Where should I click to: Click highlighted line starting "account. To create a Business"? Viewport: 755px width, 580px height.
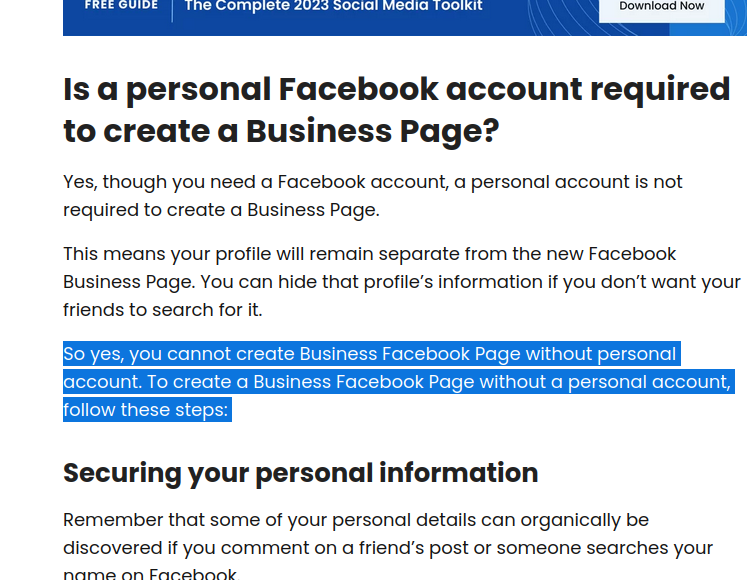[397, 382]
